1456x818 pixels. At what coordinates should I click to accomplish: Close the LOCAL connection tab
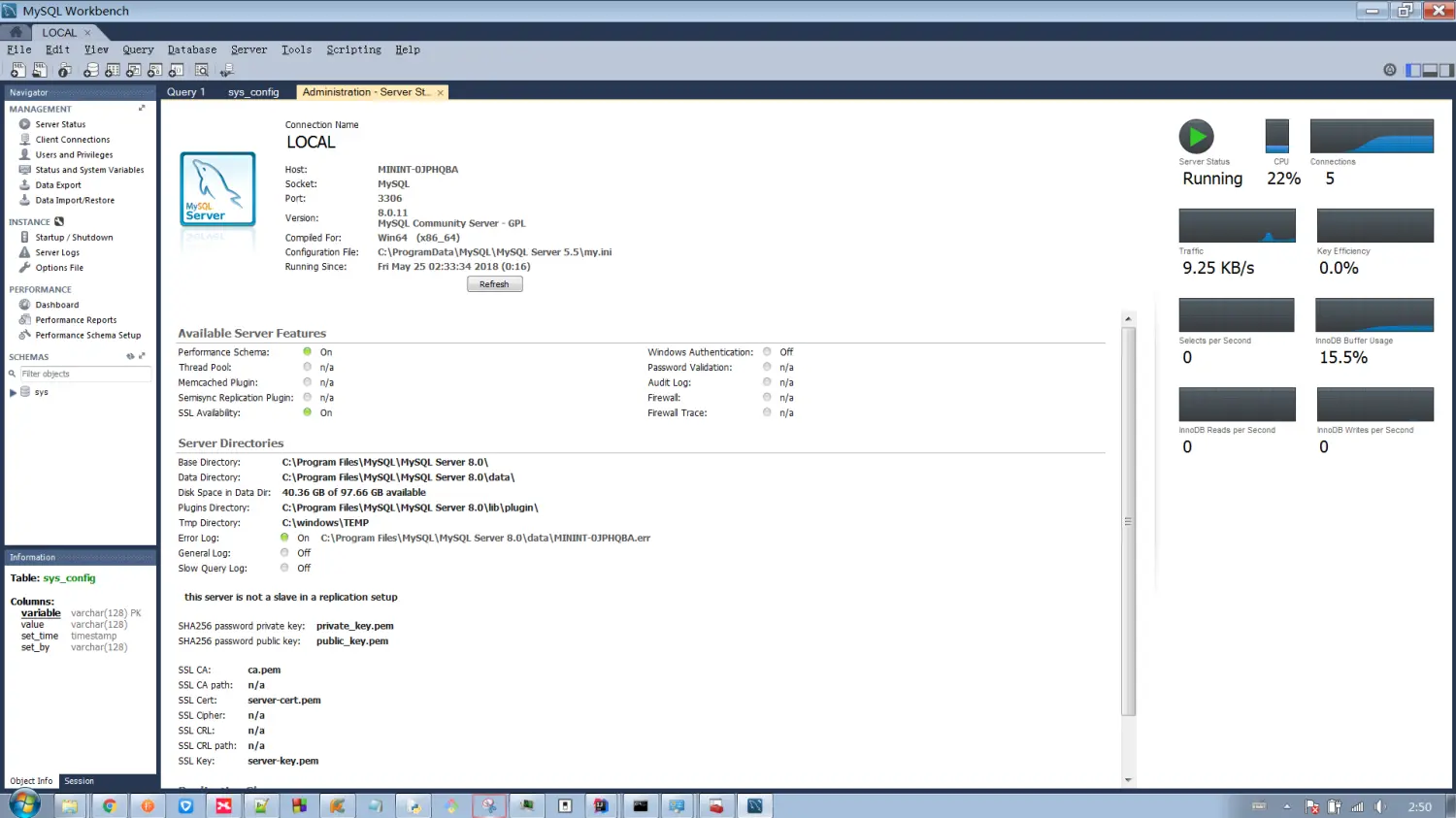(87, 33)
